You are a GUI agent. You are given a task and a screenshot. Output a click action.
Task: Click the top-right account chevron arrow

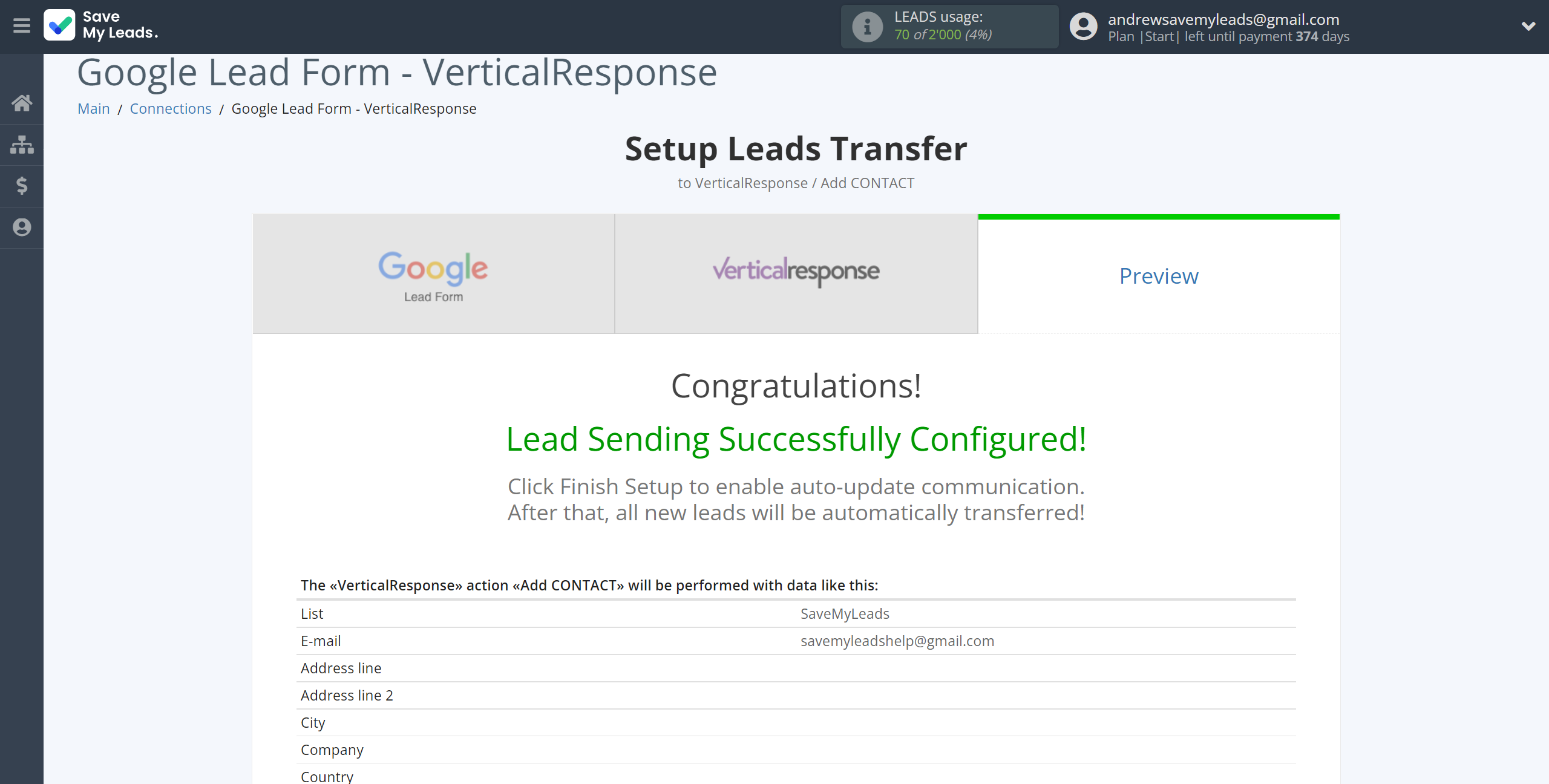coord(1528,27)
